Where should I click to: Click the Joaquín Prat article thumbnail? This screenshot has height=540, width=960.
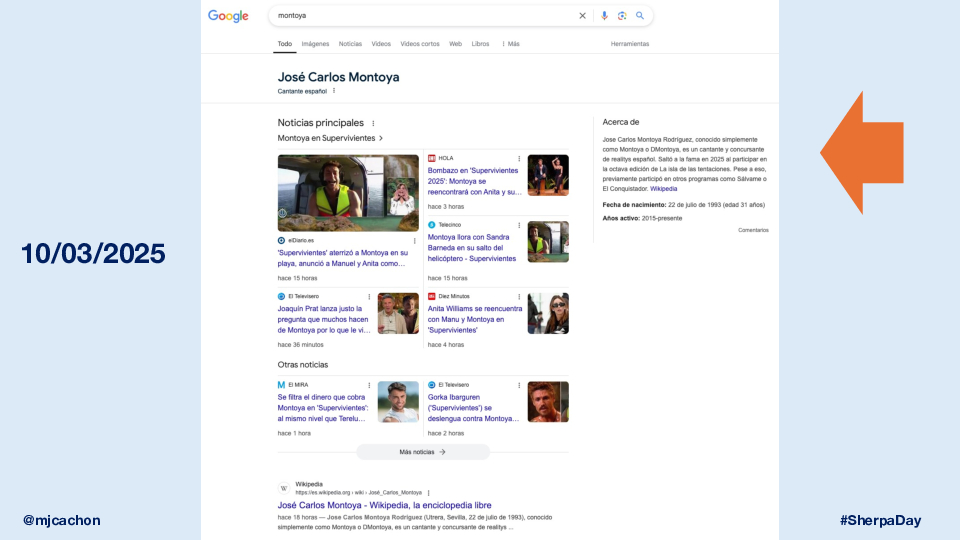click(398, 313)
